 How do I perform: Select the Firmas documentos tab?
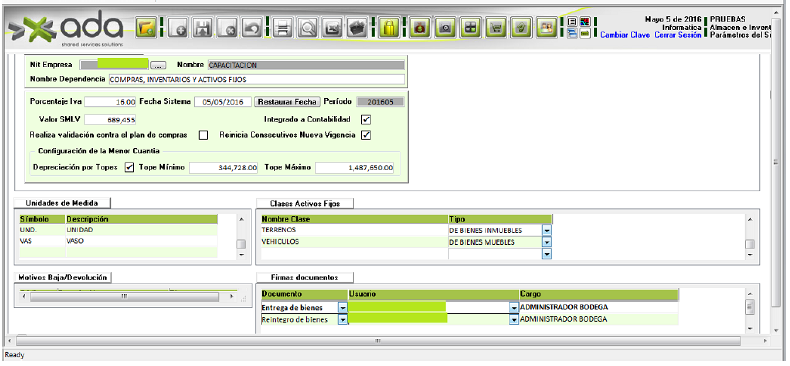coord(305,277)
